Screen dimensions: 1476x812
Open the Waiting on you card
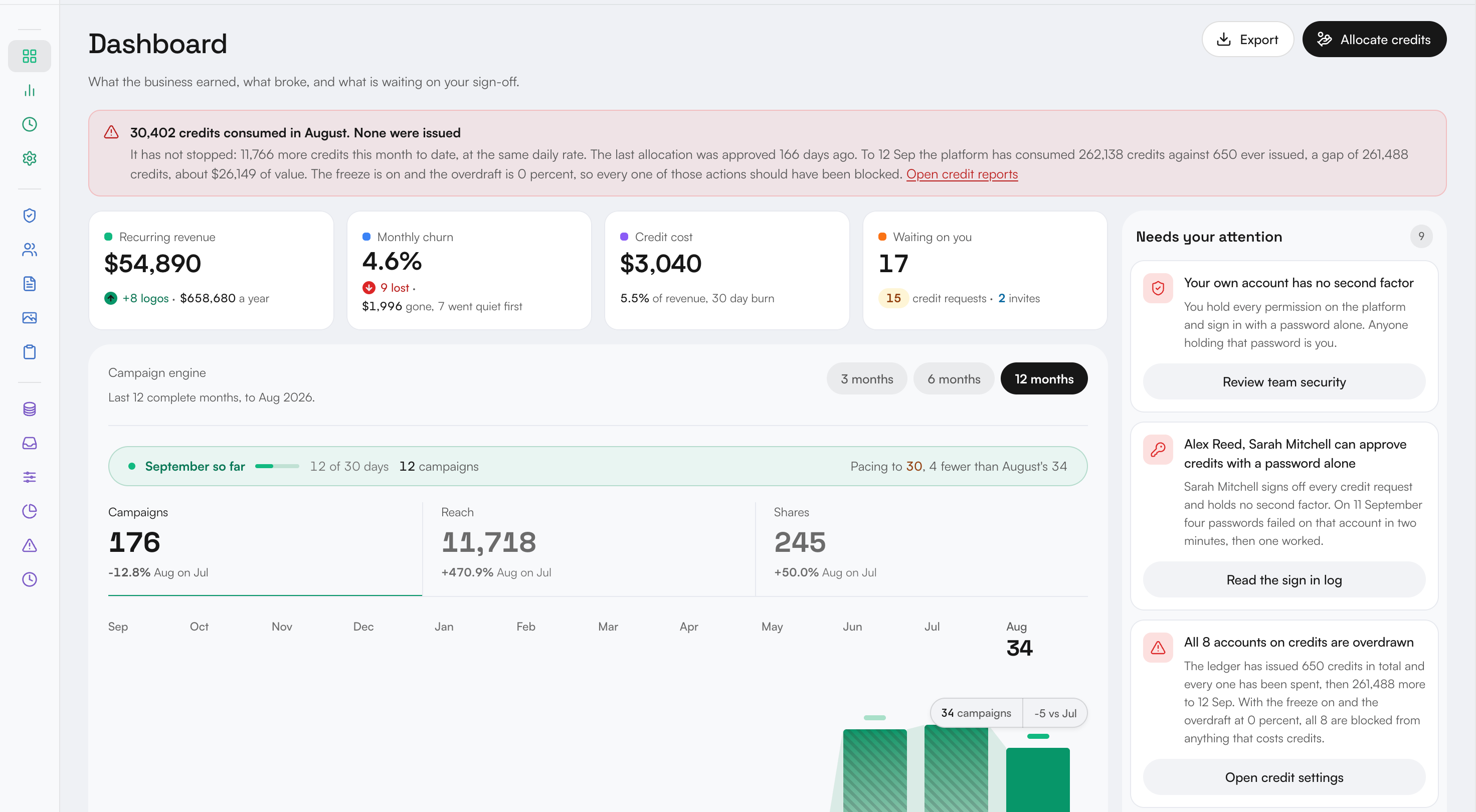tap(984, 270)
